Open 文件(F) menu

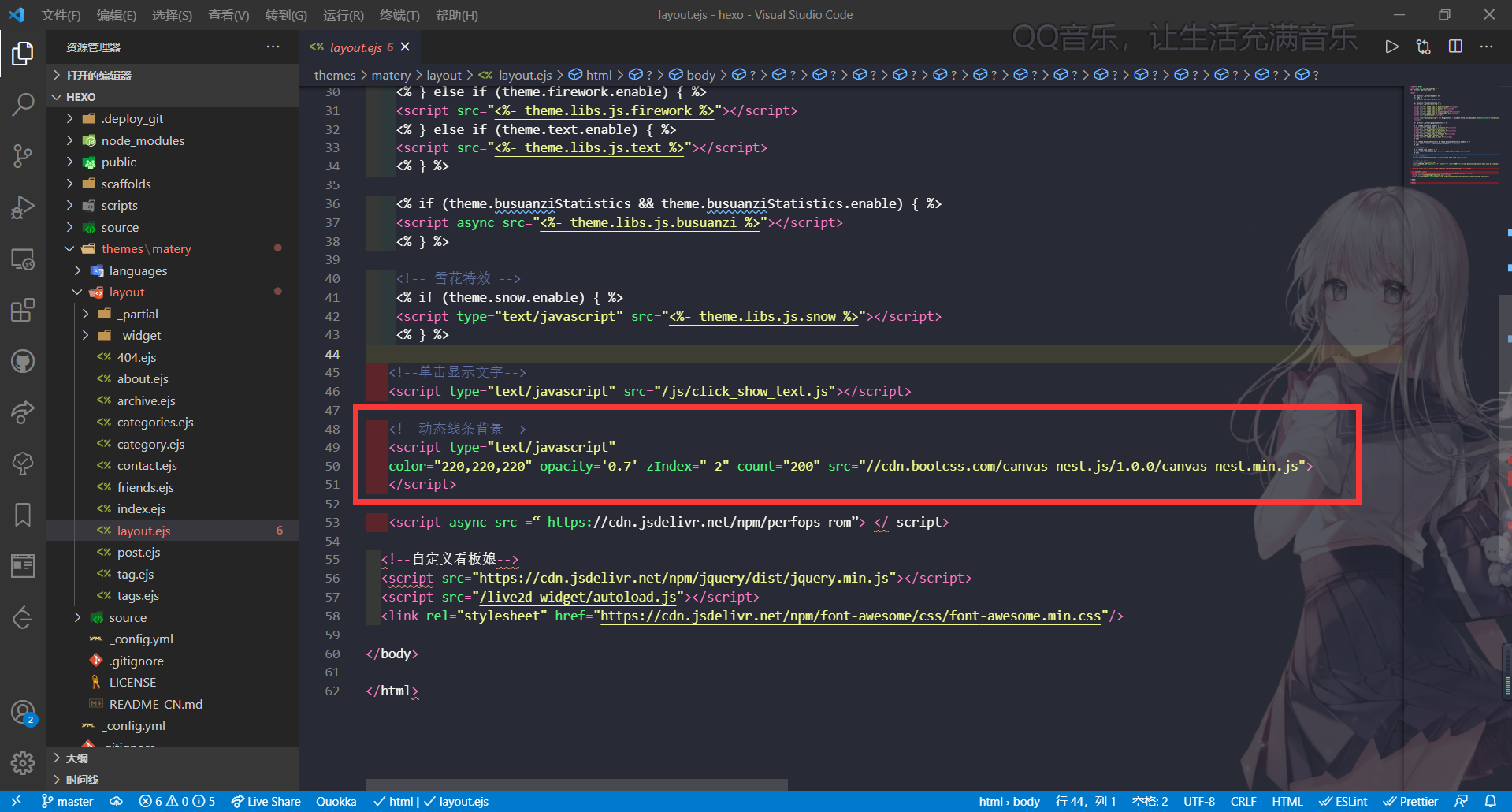(61, 15)
